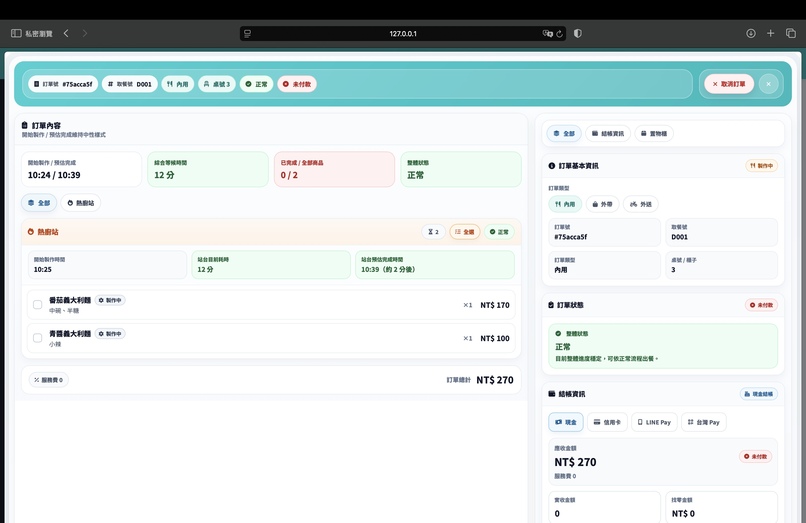This screenshot has width=806, height=523.
Task: Reload the page with the refresh icon
Action: (x=559, y=33)
